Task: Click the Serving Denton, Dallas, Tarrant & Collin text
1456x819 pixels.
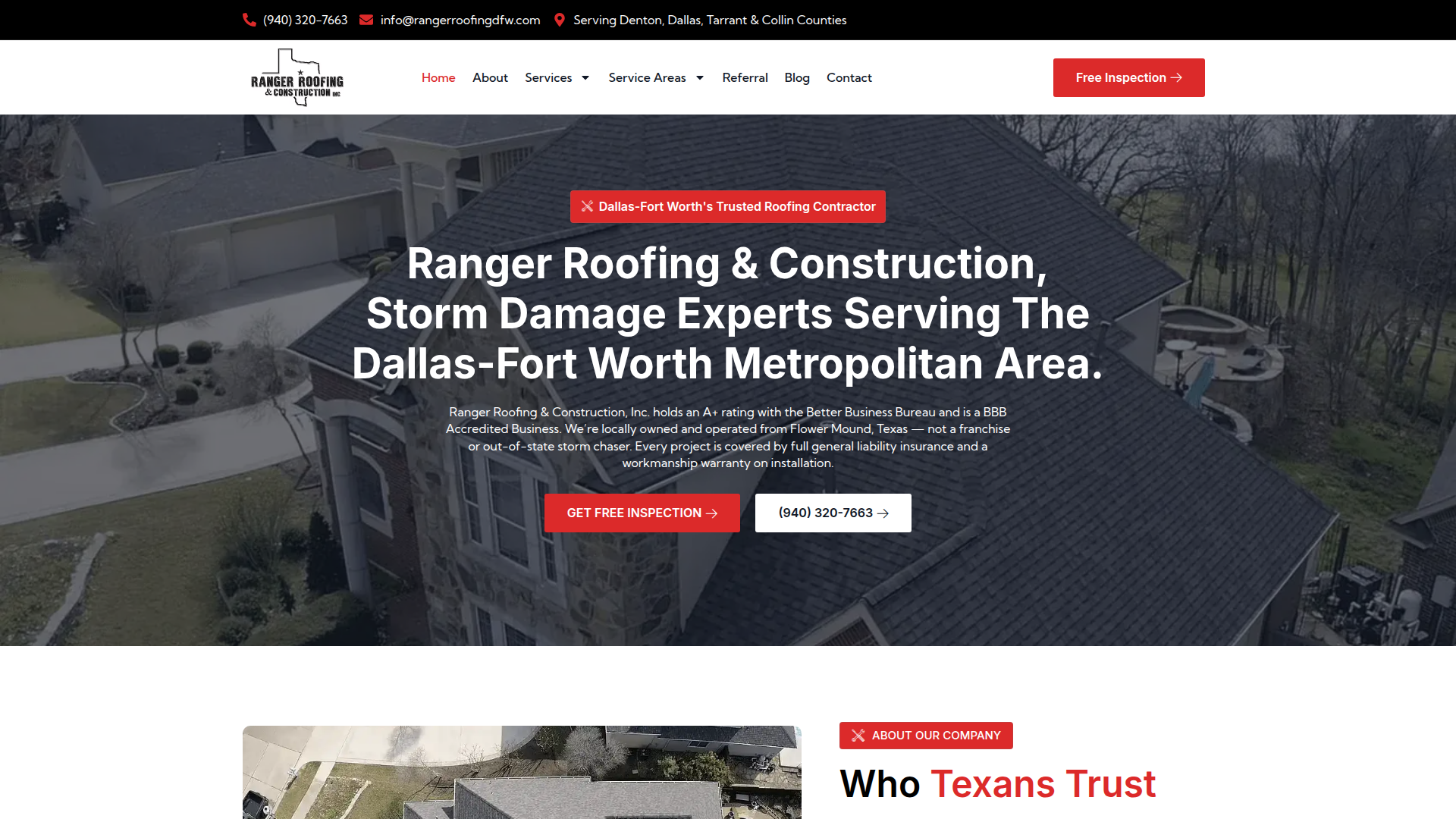Action: [x=710, y=20]
